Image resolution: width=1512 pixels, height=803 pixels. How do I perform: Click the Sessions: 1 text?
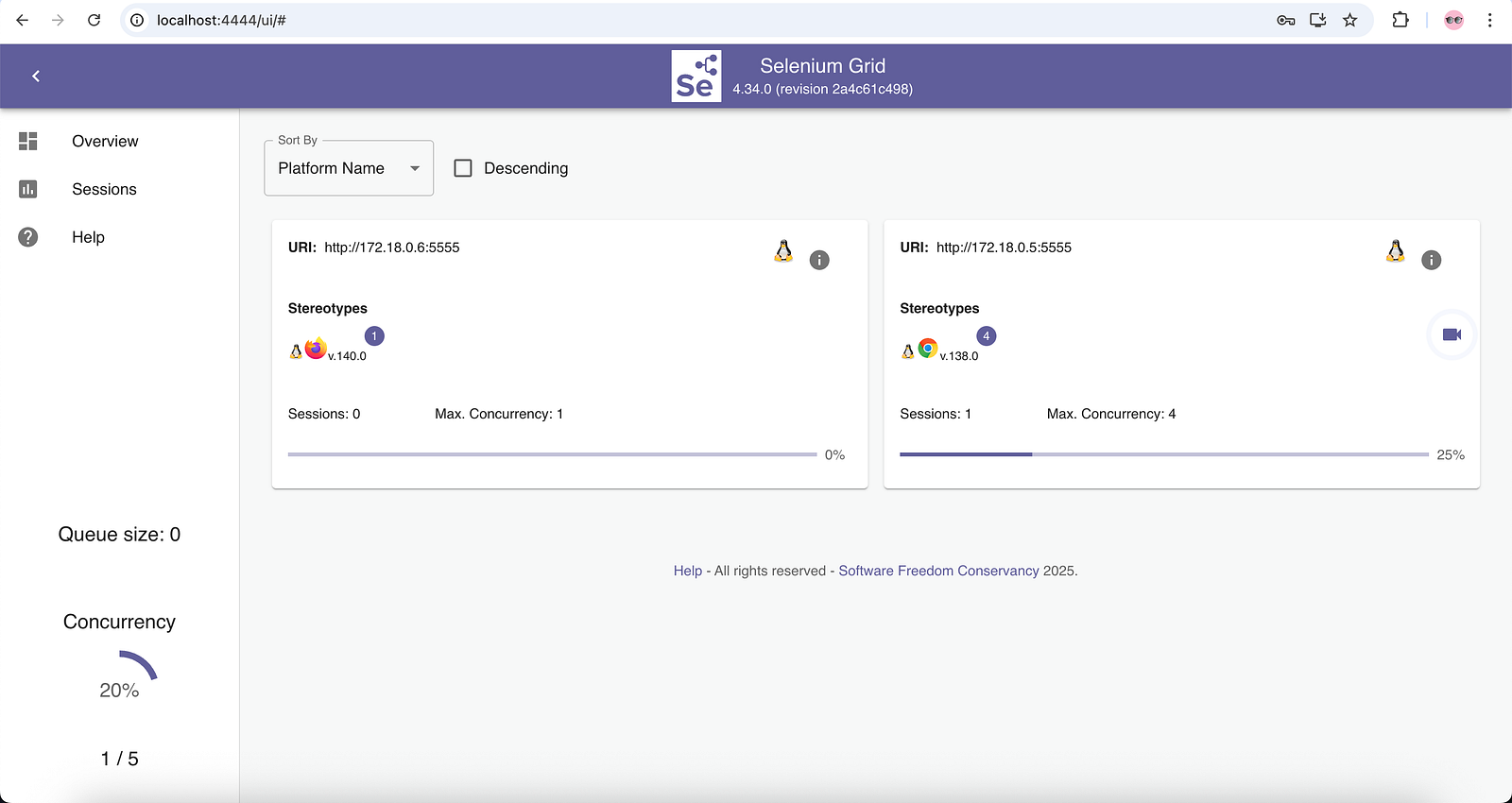936,414
